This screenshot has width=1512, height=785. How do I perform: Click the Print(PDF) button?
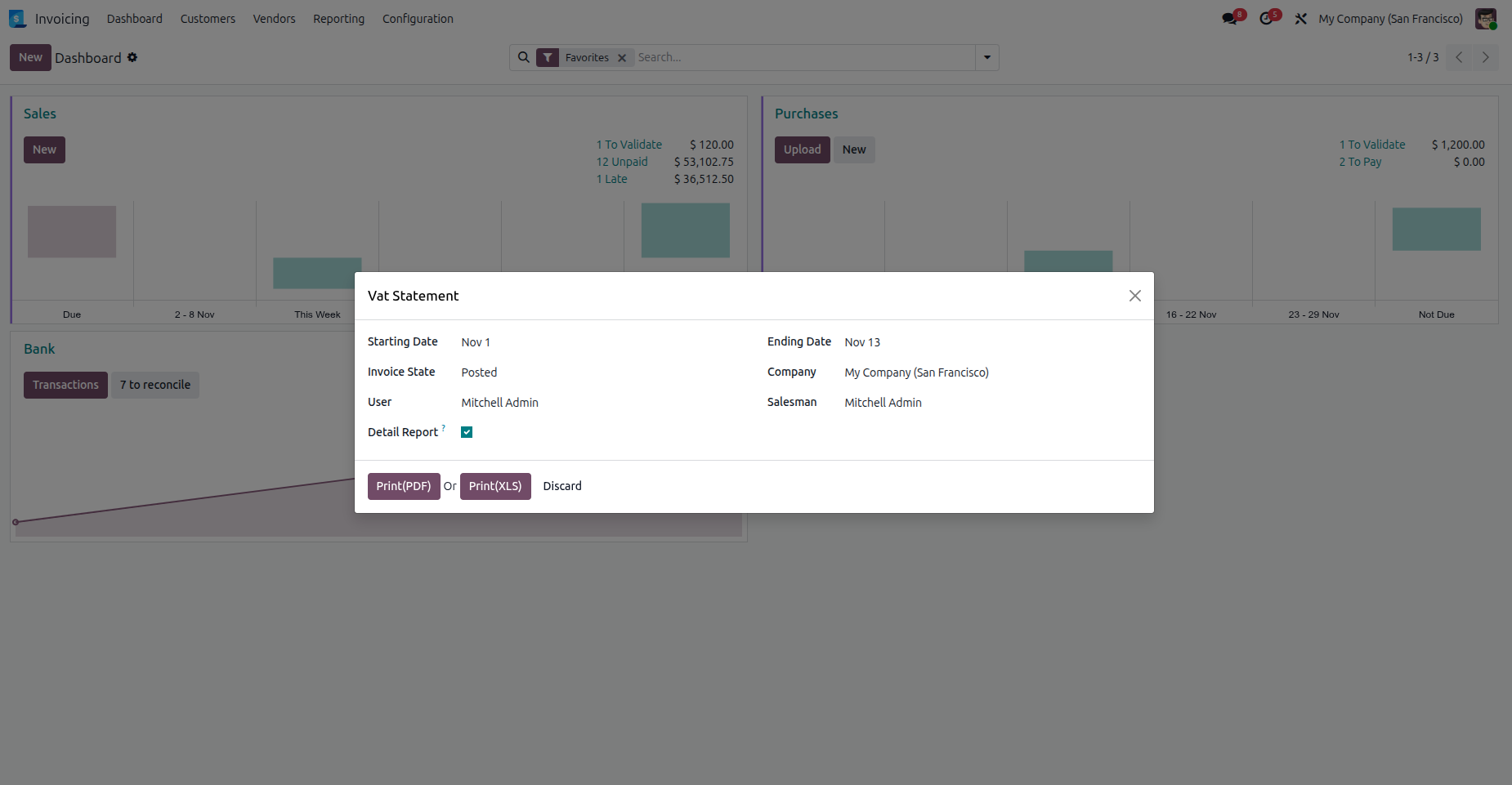pos(404,486)
